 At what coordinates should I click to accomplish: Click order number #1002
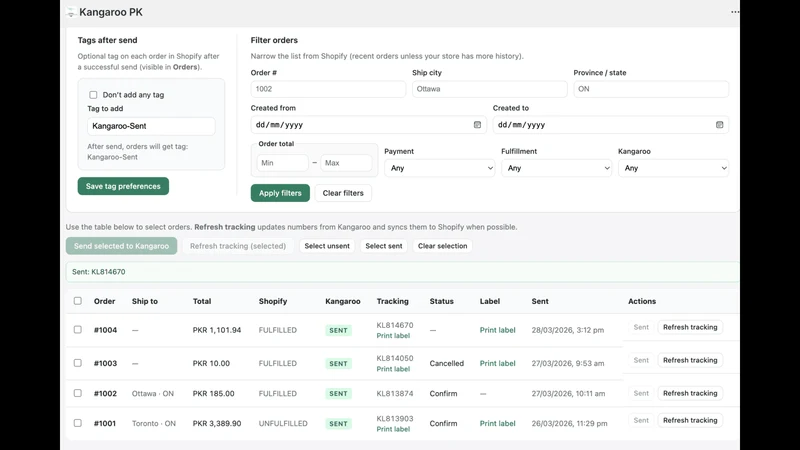point(105,393)
